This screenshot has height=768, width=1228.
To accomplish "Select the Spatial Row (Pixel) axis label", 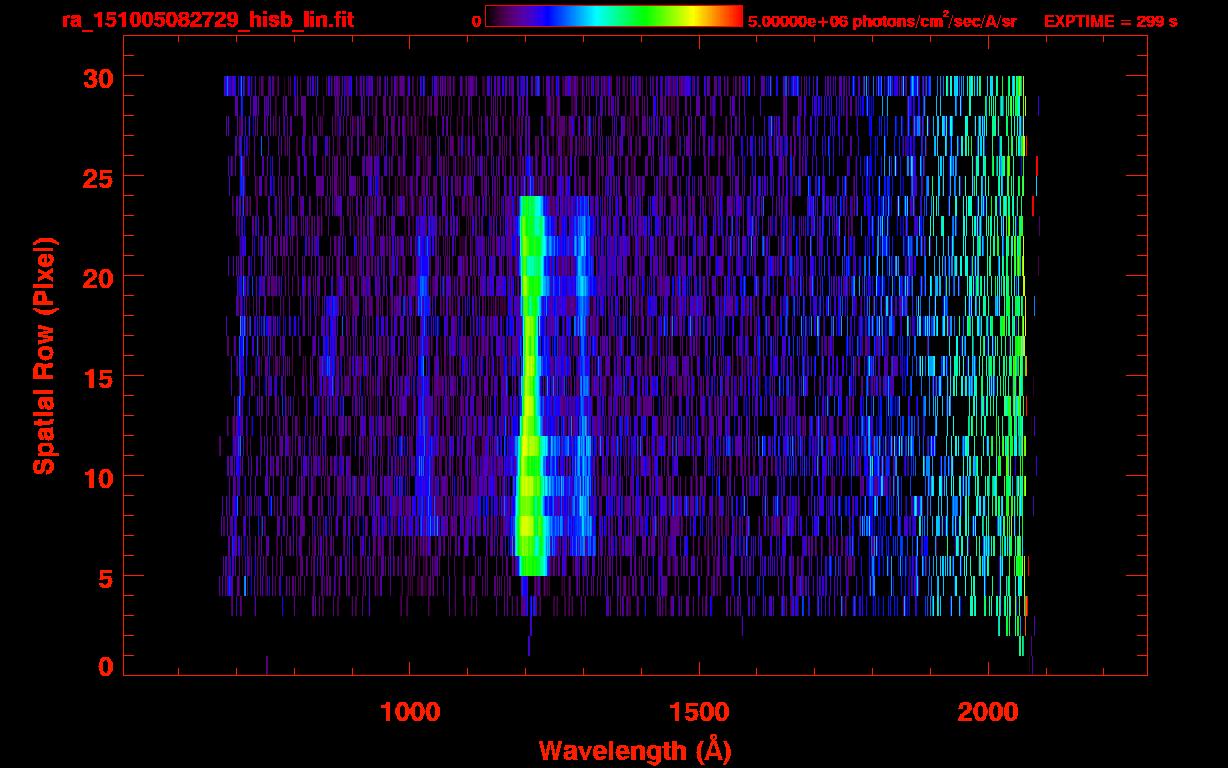I will (44, 356).
